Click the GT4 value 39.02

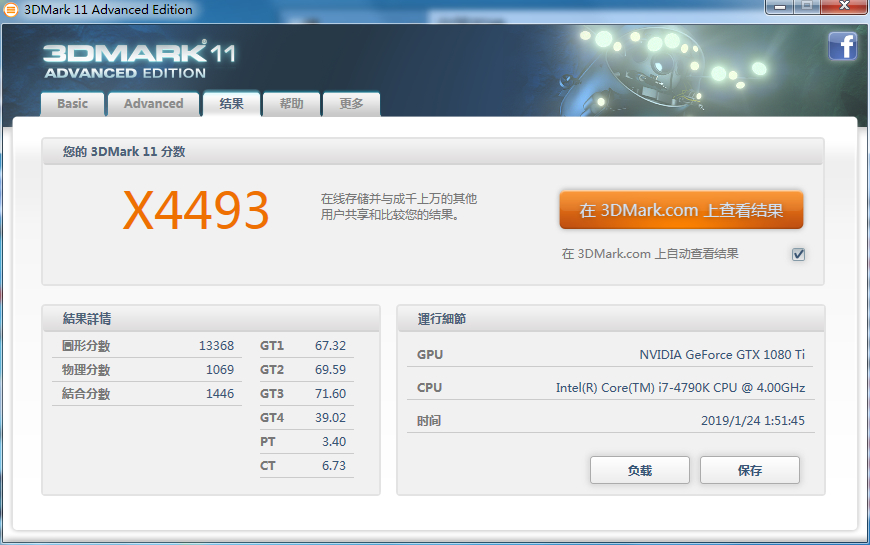(x=330, y=417)
